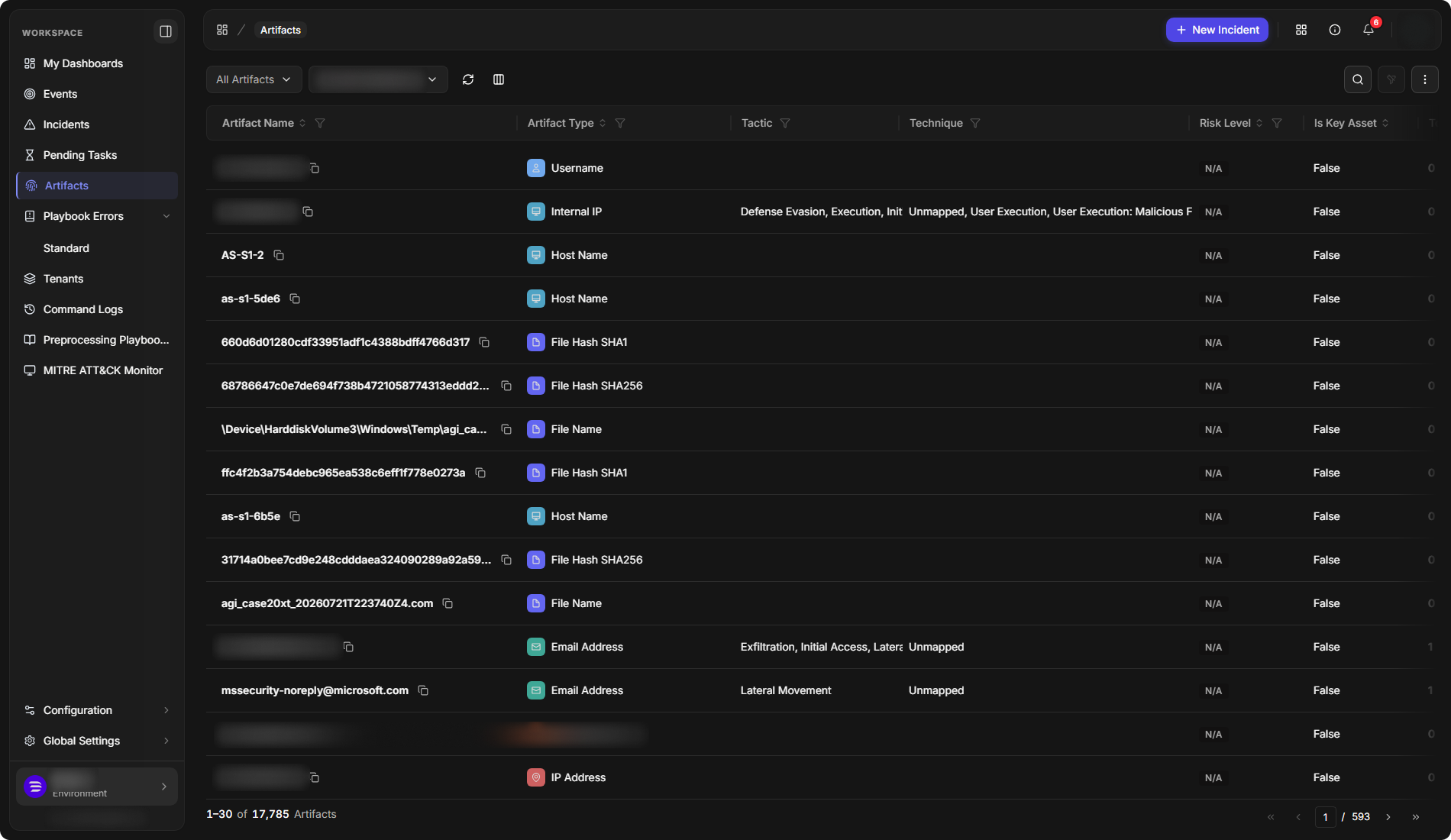The width and height of the screenshot is (1451, 840).
Task: Open the apps grid icon beside New Incident
Action: click(1301, 30)
